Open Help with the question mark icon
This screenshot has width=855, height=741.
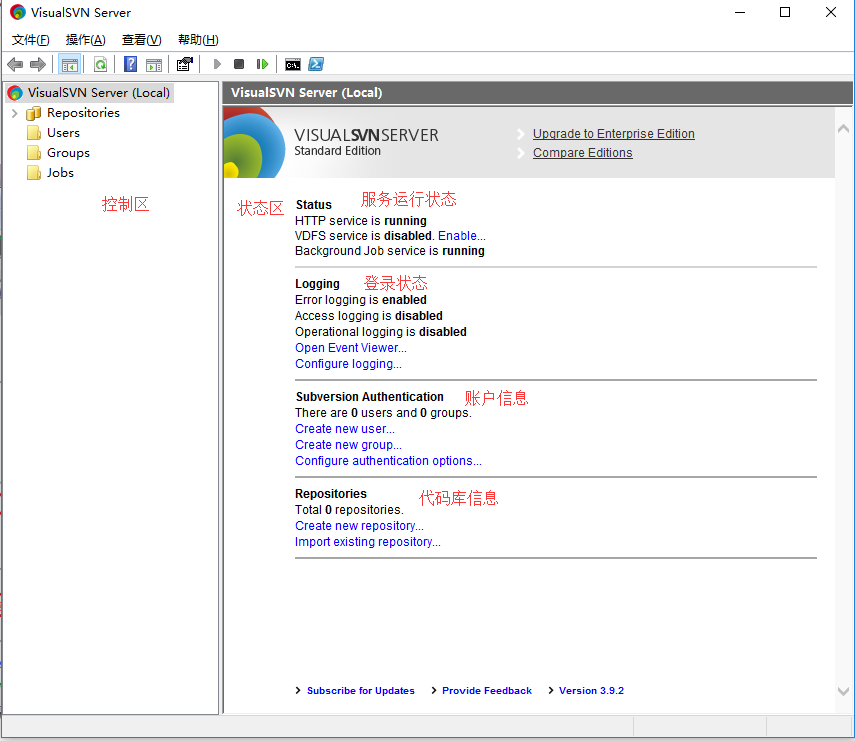pos(130,64)
